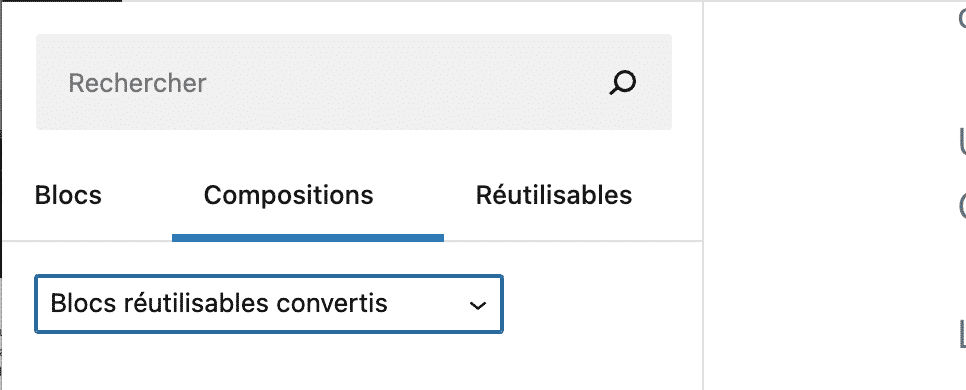Click the "Blocs réutilisables convertis" text
The height and width of the screenshot is (390, 966).
coord(219,303)
